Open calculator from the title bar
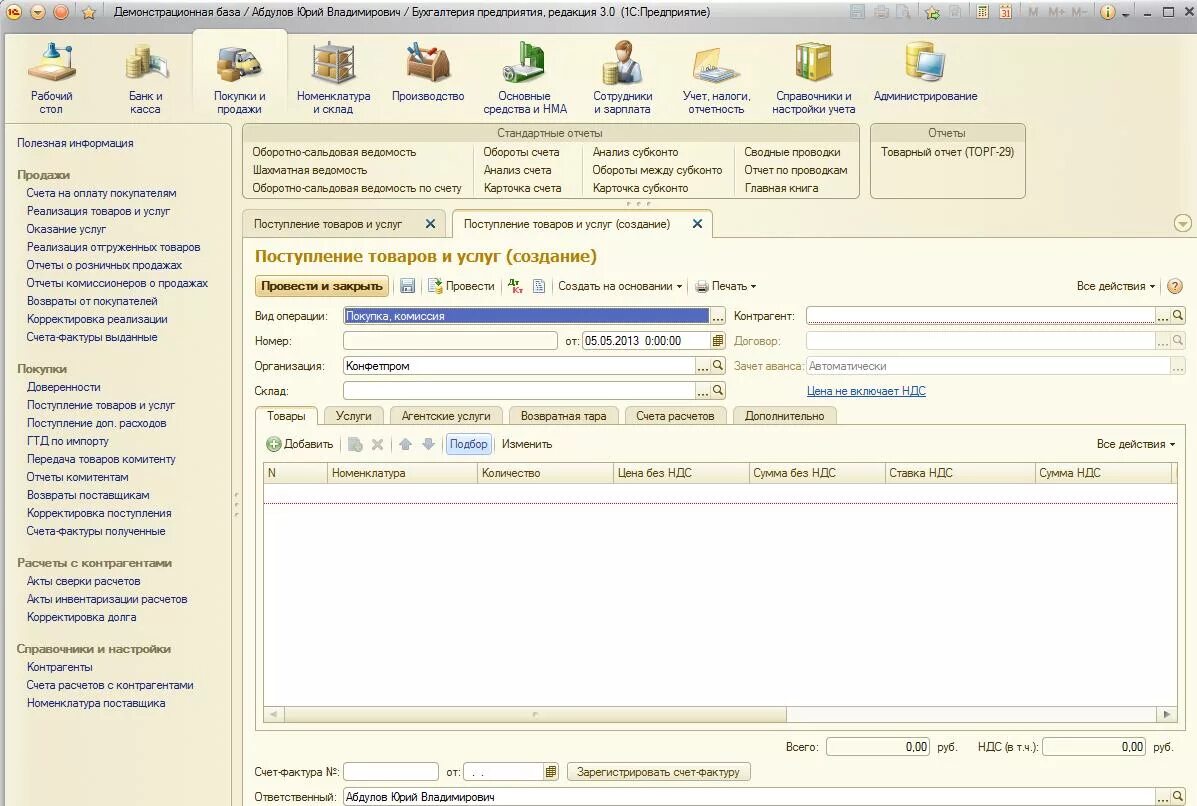 coord(983,12)
